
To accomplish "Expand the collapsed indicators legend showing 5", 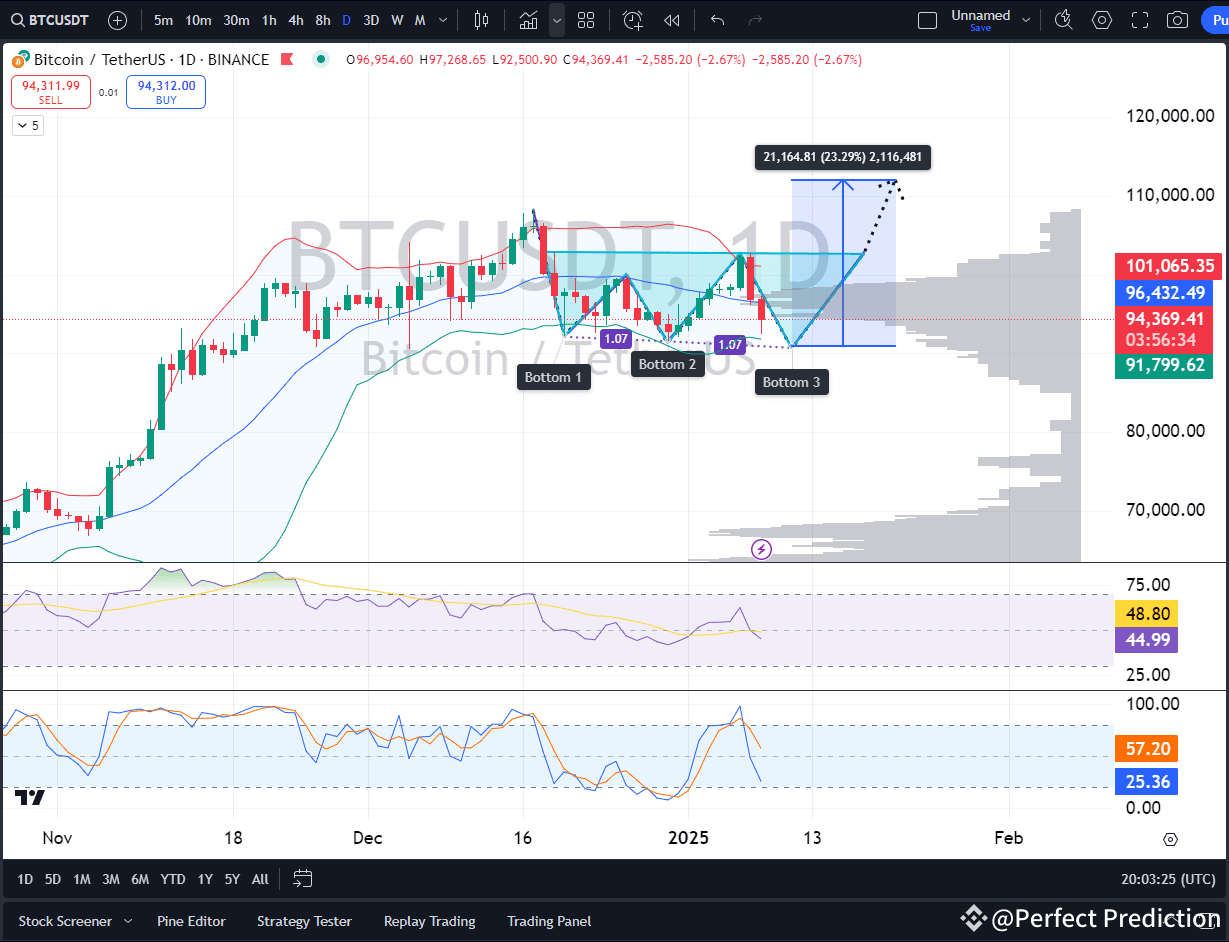I will tap(27, 126).
